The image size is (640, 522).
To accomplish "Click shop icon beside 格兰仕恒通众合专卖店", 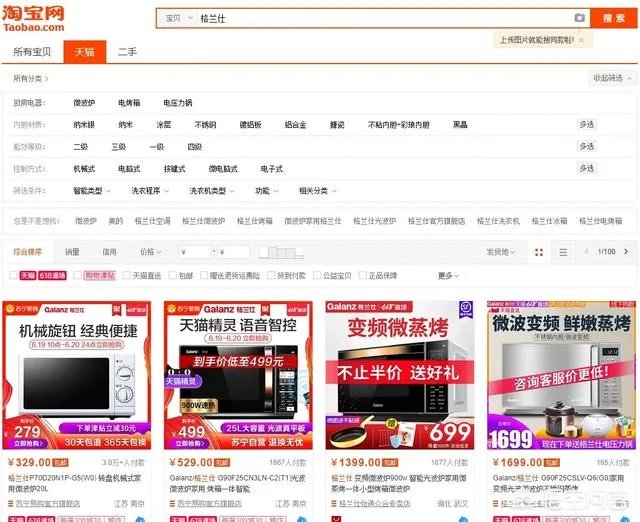I will [x=335, y=504].
